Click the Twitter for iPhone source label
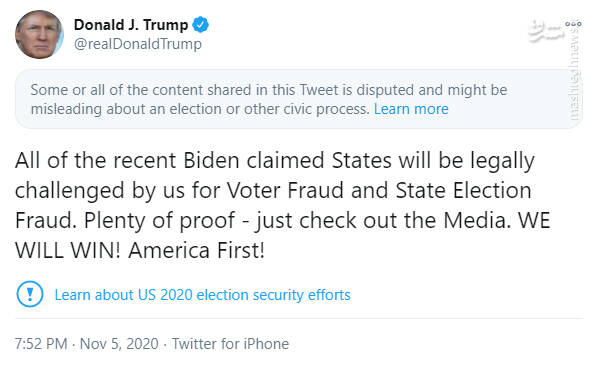598x368 pixels. pyautogui.click(x=230, y=344)
